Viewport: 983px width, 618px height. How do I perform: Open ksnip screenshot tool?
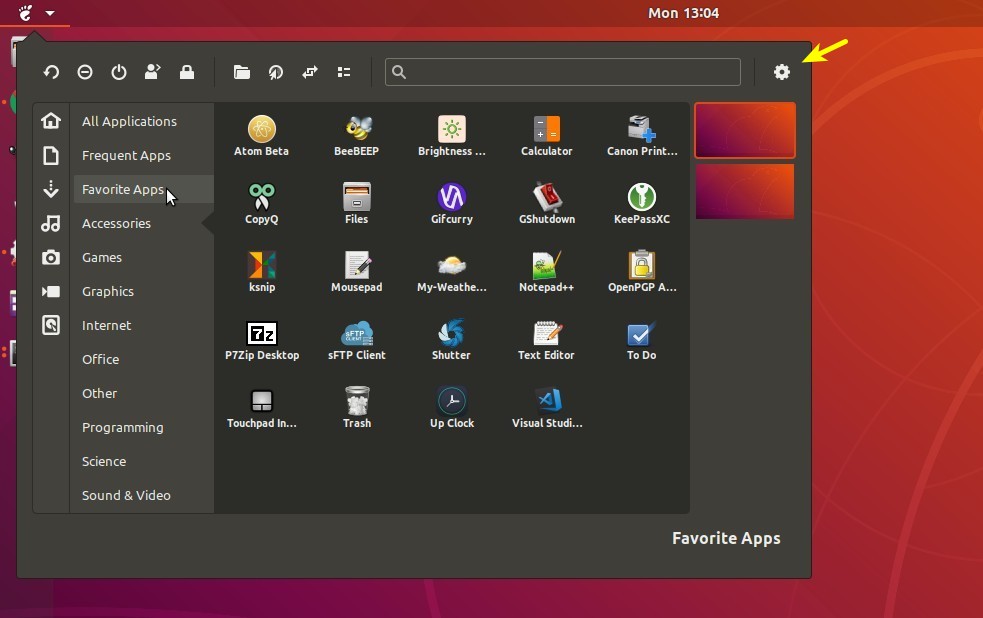click(x=261, y=271)
